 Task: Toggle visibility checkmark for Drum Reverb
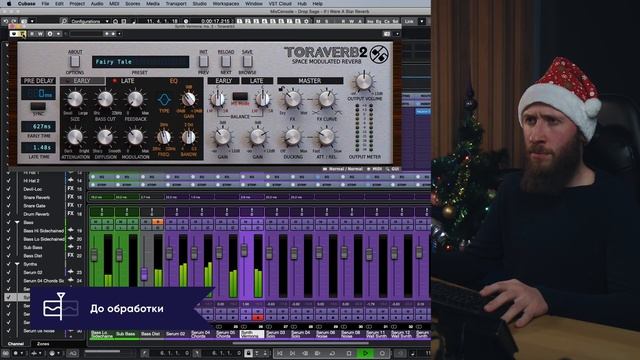pos(9,214)
